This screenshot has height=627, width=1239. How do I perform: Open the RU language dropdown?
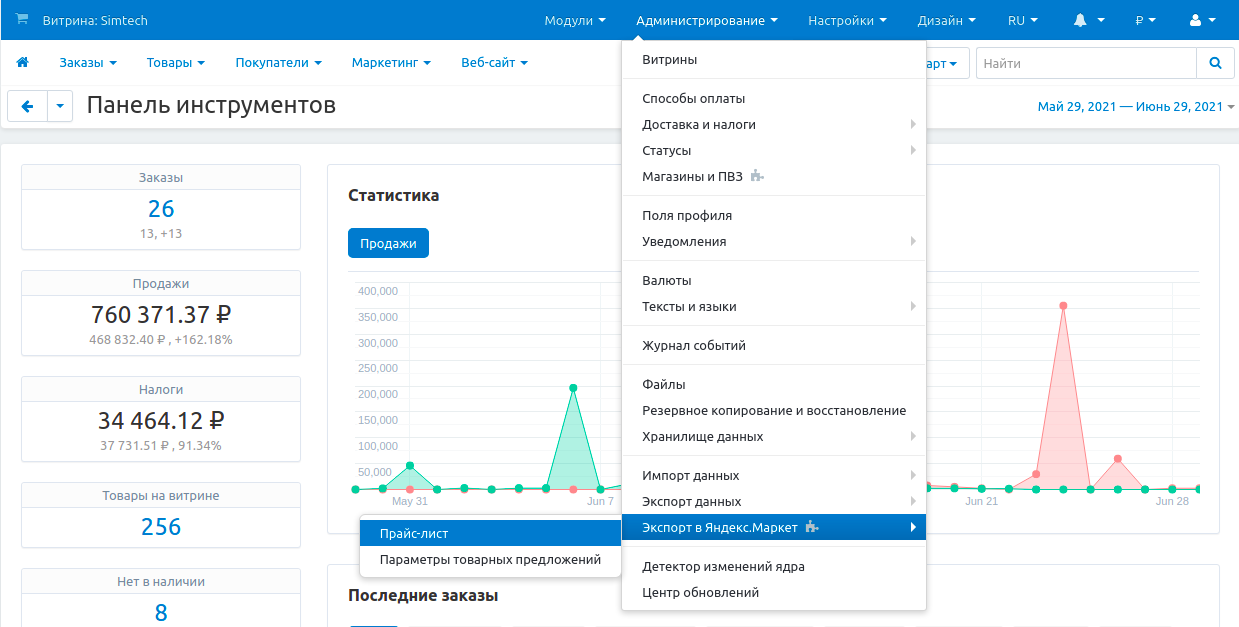point(1022,20)
